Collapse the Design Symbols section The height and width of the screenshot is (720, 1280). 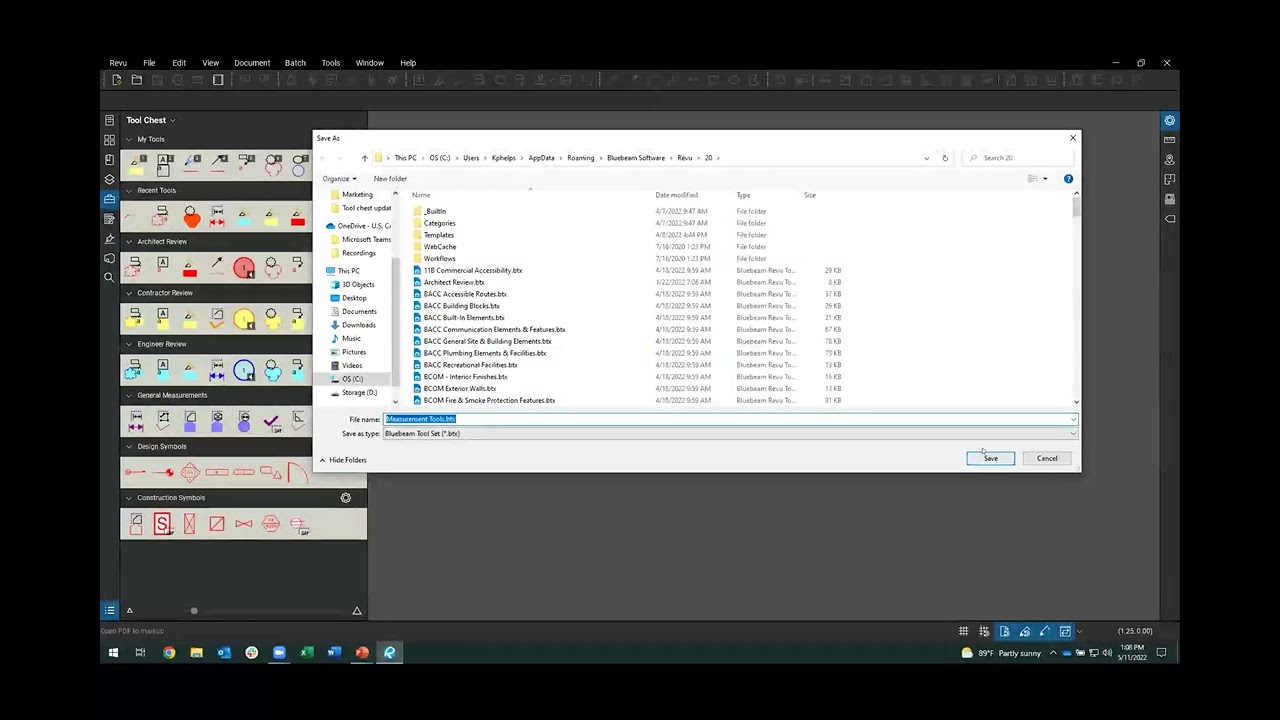pyautogui.click(x=128, y=447)
